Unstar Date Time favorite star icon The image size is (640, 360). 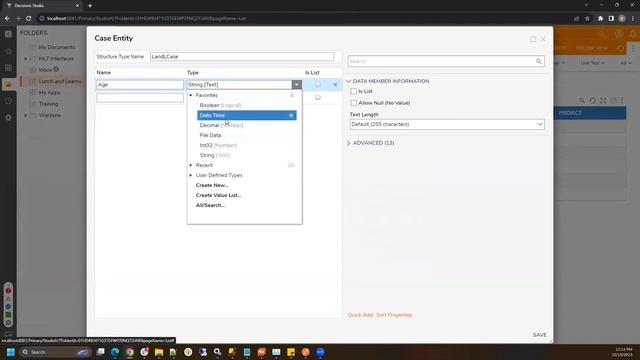tap(291, 116)
